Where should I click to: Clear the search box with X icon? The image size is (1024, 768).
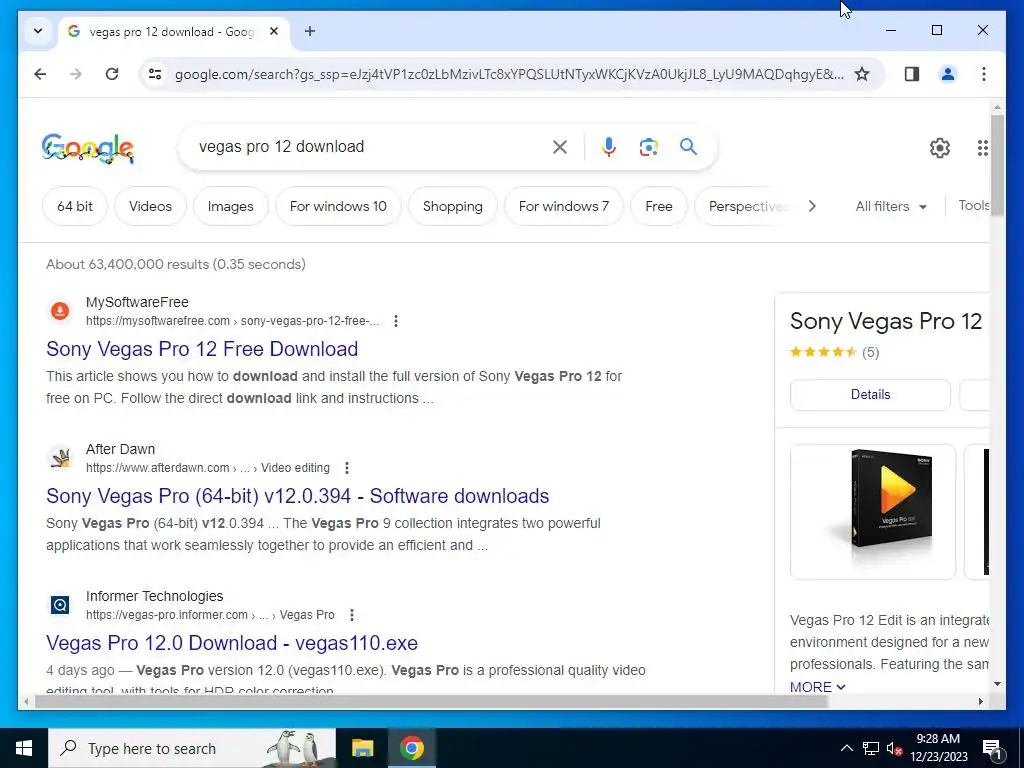(x=560, y=147)
